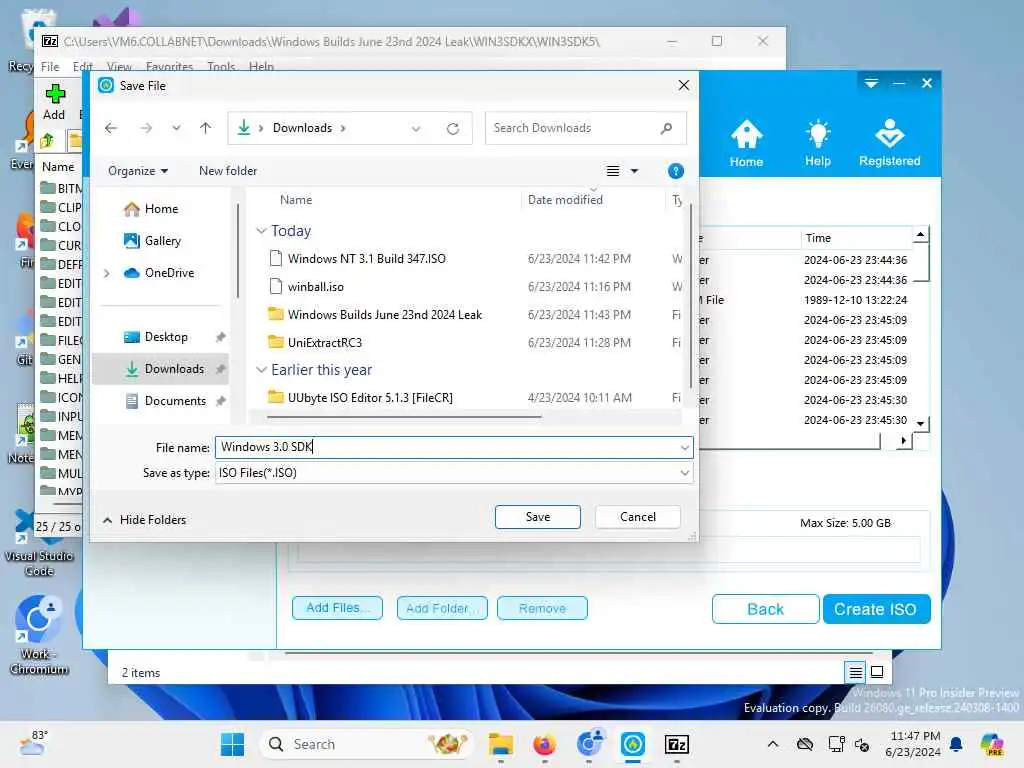Change view using the view layout icon
The height and width of the screenshot is (768, 1024).
pyautogui.click(x=613, y=171)
